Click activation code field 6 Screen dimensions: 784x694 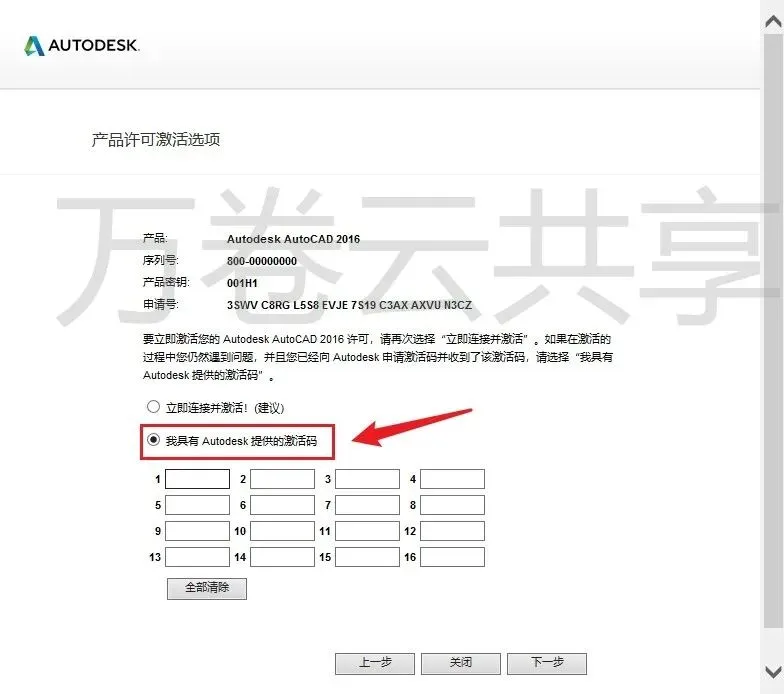point(282,505)
